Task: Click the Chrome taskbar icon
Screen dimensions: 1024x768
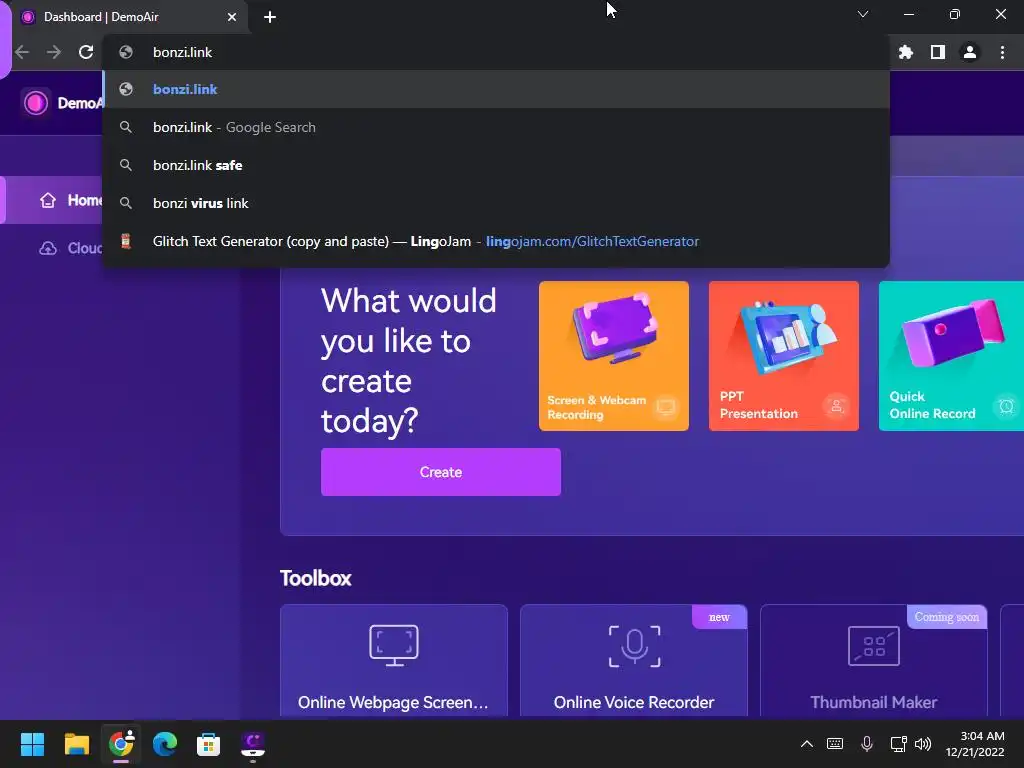Action: pos(121,744)
